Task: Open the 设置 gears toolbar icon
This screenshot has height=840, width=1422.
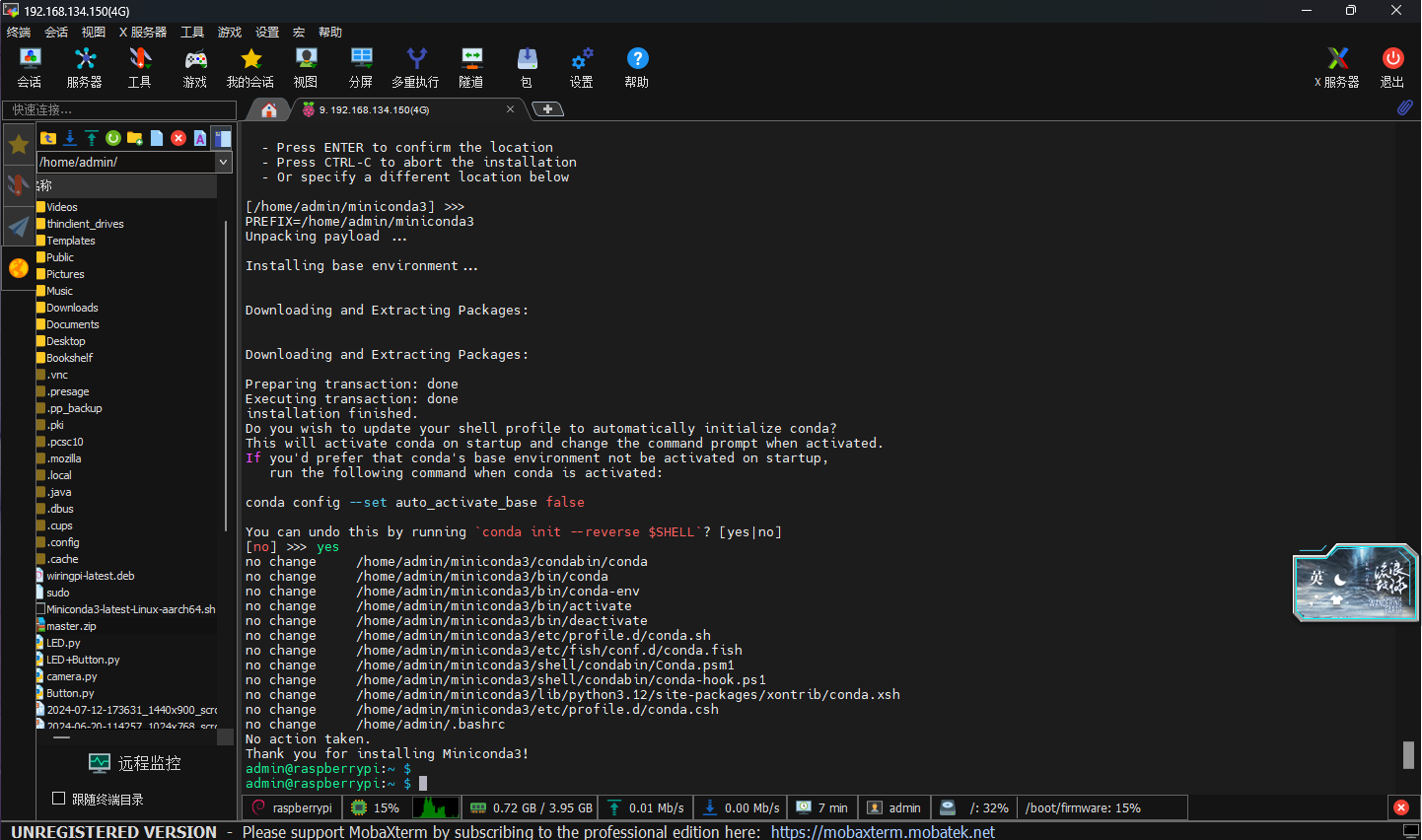Action: (x=582, y=68)
